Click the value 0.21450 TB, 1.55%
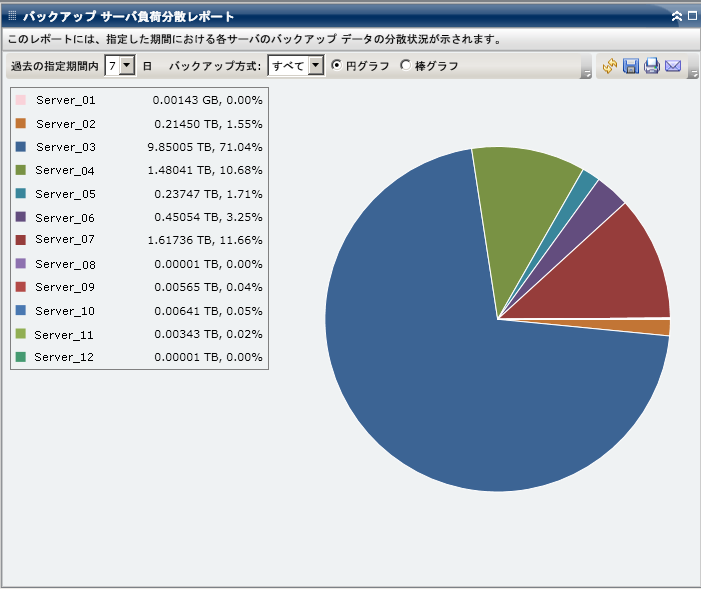The width and height of the screenshot is (701, 589). point(208,124)
